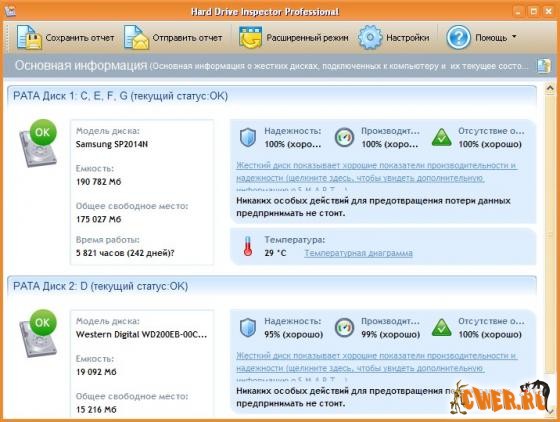
Task: Click the Save report floppy-document icon
Action: point(29,37)
